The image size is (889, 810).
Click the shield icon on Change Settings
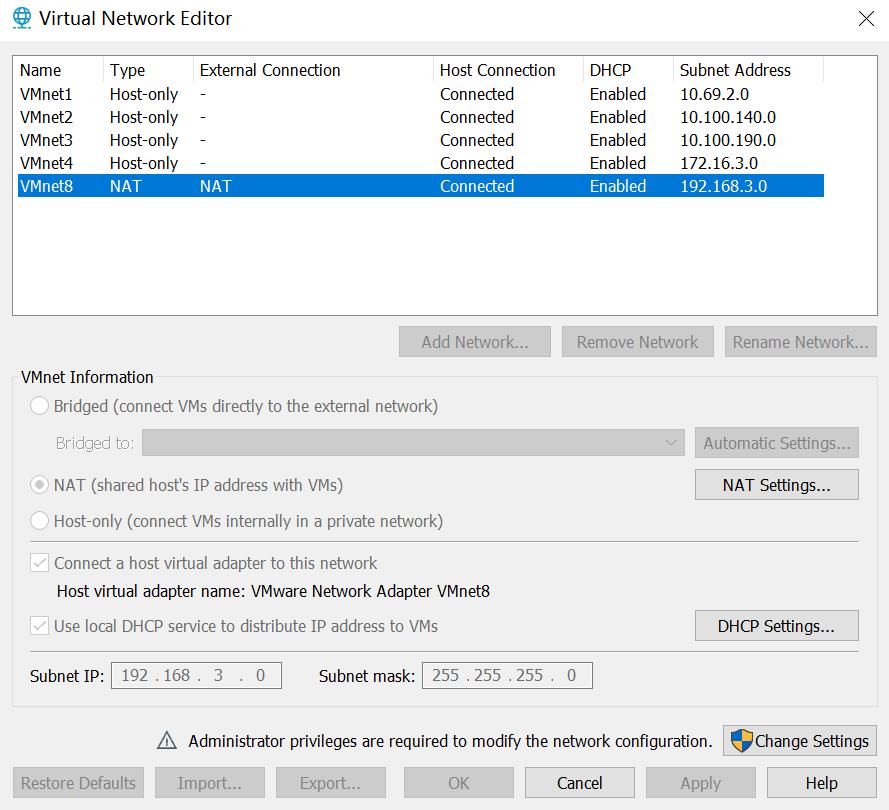[x=741, y=741]
